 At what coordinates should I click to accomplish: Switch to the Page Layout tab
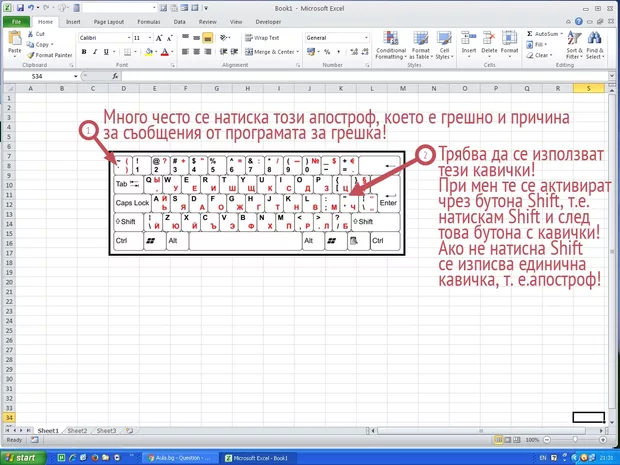[109, 22]
